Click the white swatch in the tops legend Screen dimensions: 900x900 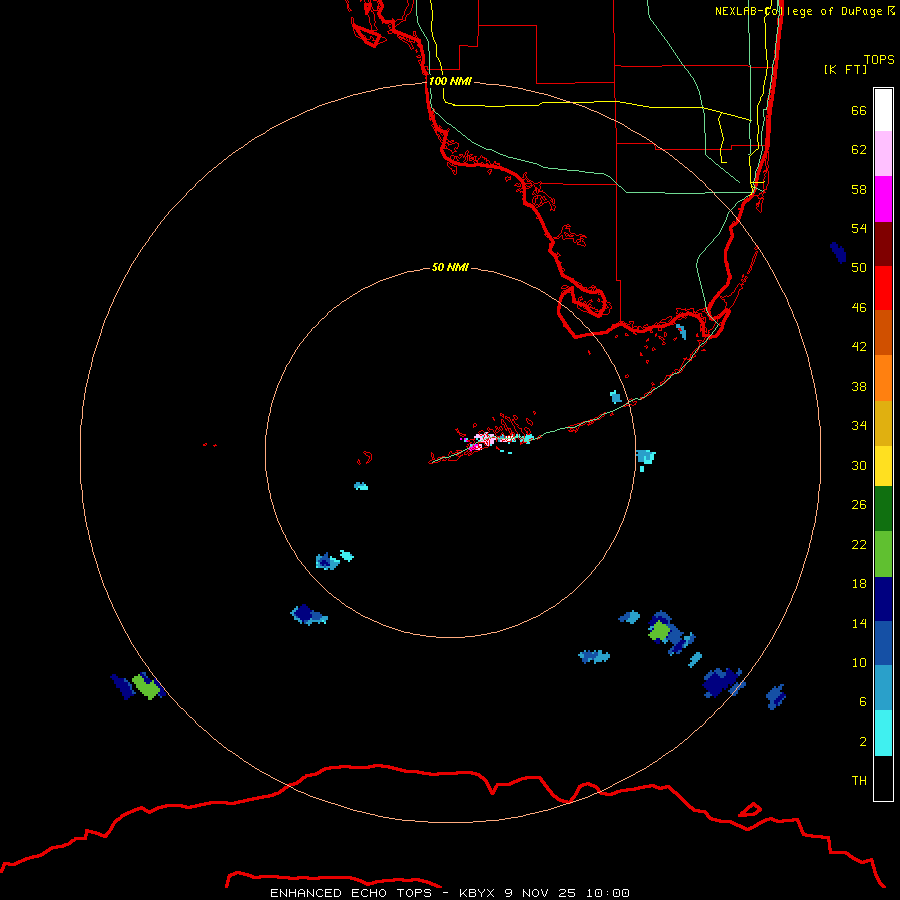tap(883, 110)
